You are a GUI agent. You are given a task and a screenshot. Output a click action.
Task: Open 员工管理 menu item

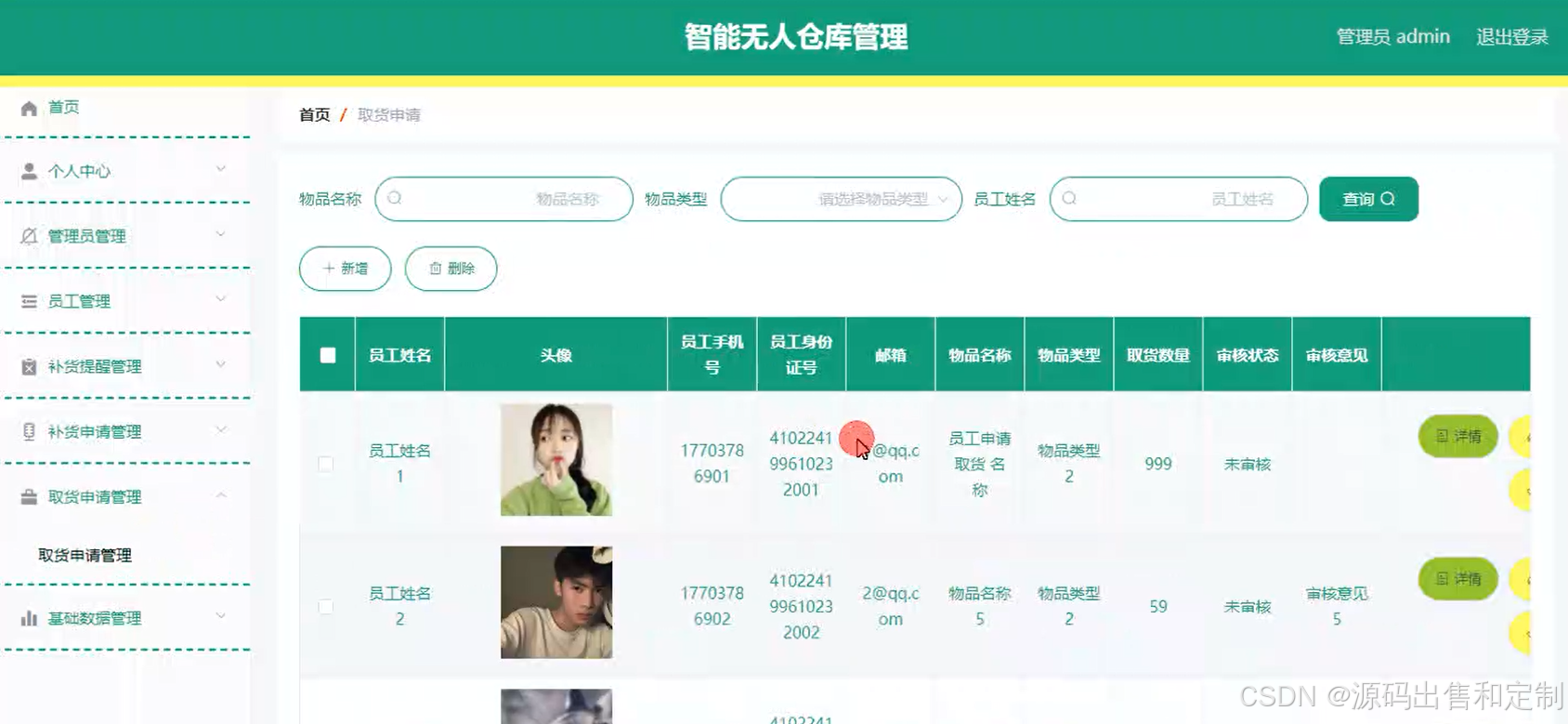click(x=79, y=301)
